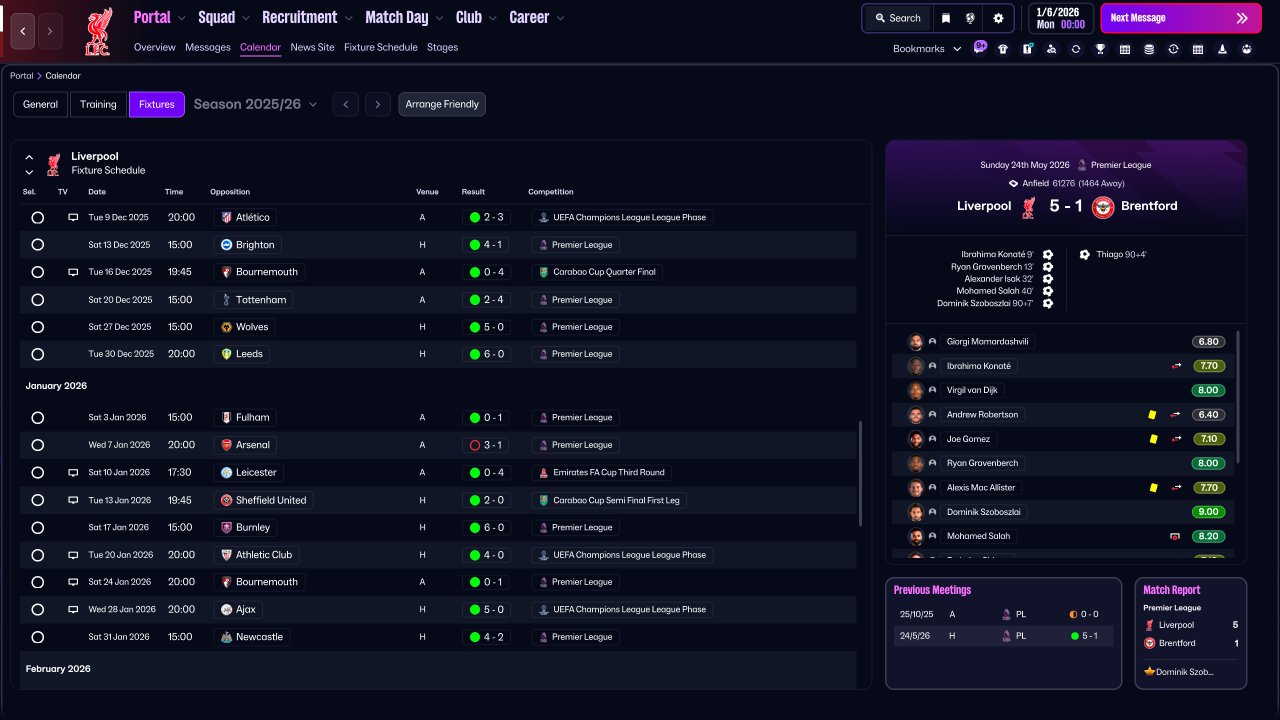Open the bookmark icon next to Search
Image resolution: width=1280 pixels, height=720 pixels.
pyautogui.click(x=945, y=18)
